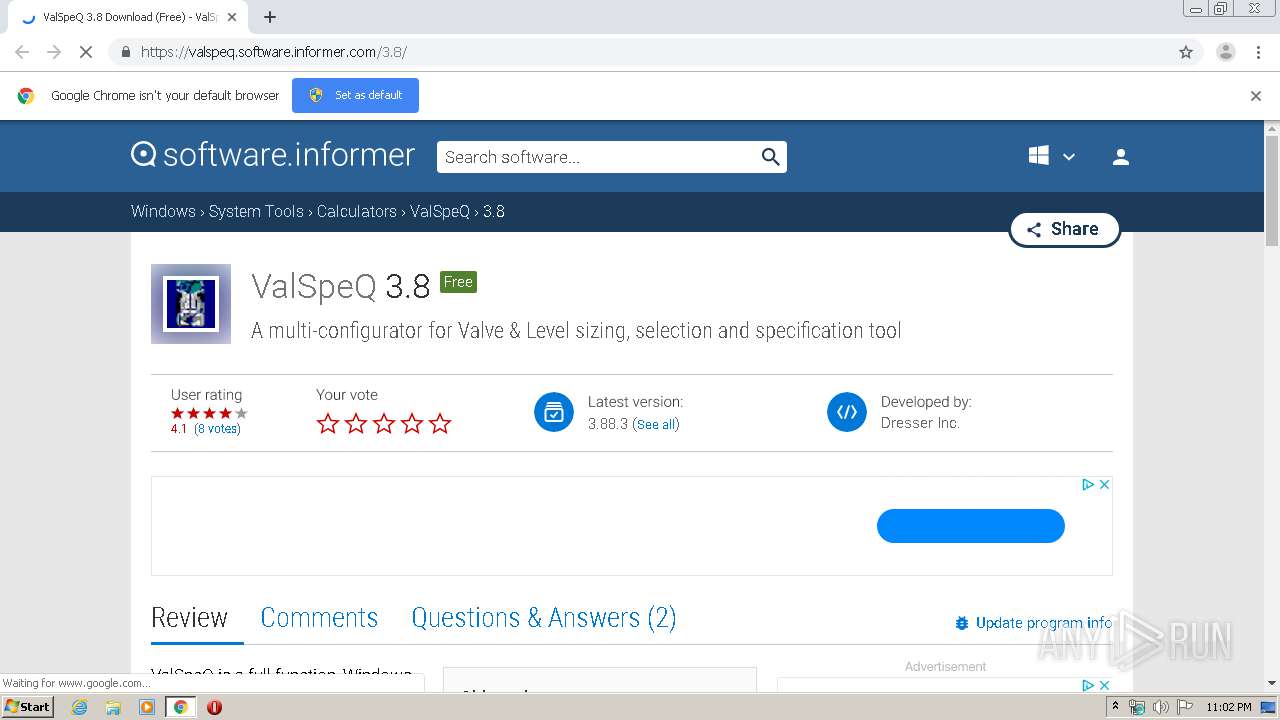Screen dimensions: 1280x720
Task: Rate three stars in Your vote
Action: (x=384, y=424)
